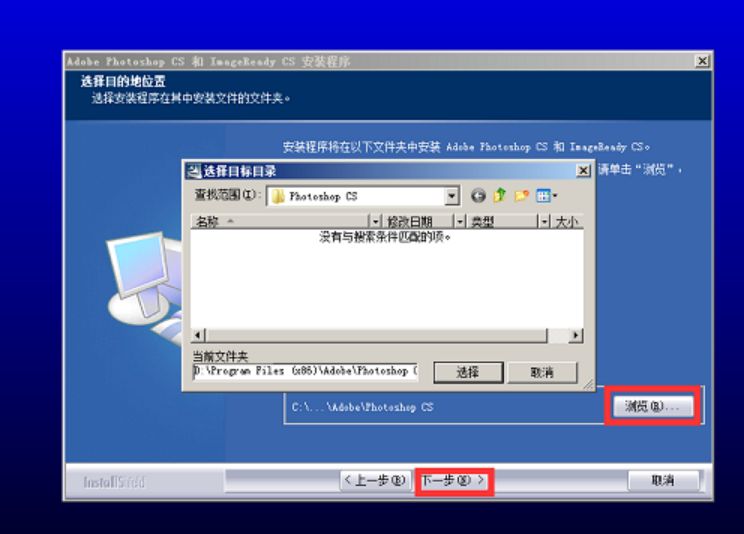Click the folder dialog title bar icon

pyautogui.click(x=193, y=170)
